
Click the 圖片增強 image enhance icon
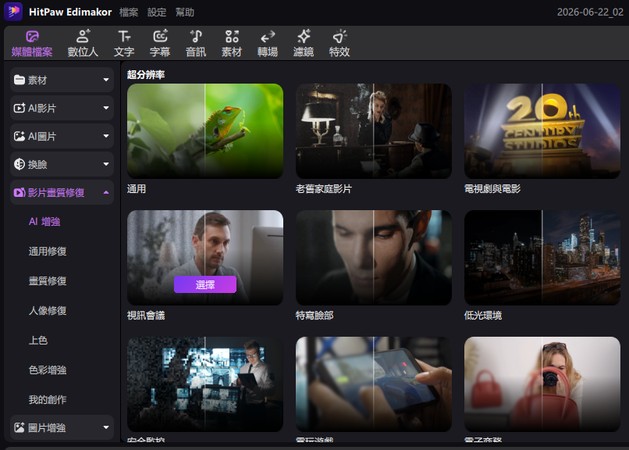pos(19,428)
